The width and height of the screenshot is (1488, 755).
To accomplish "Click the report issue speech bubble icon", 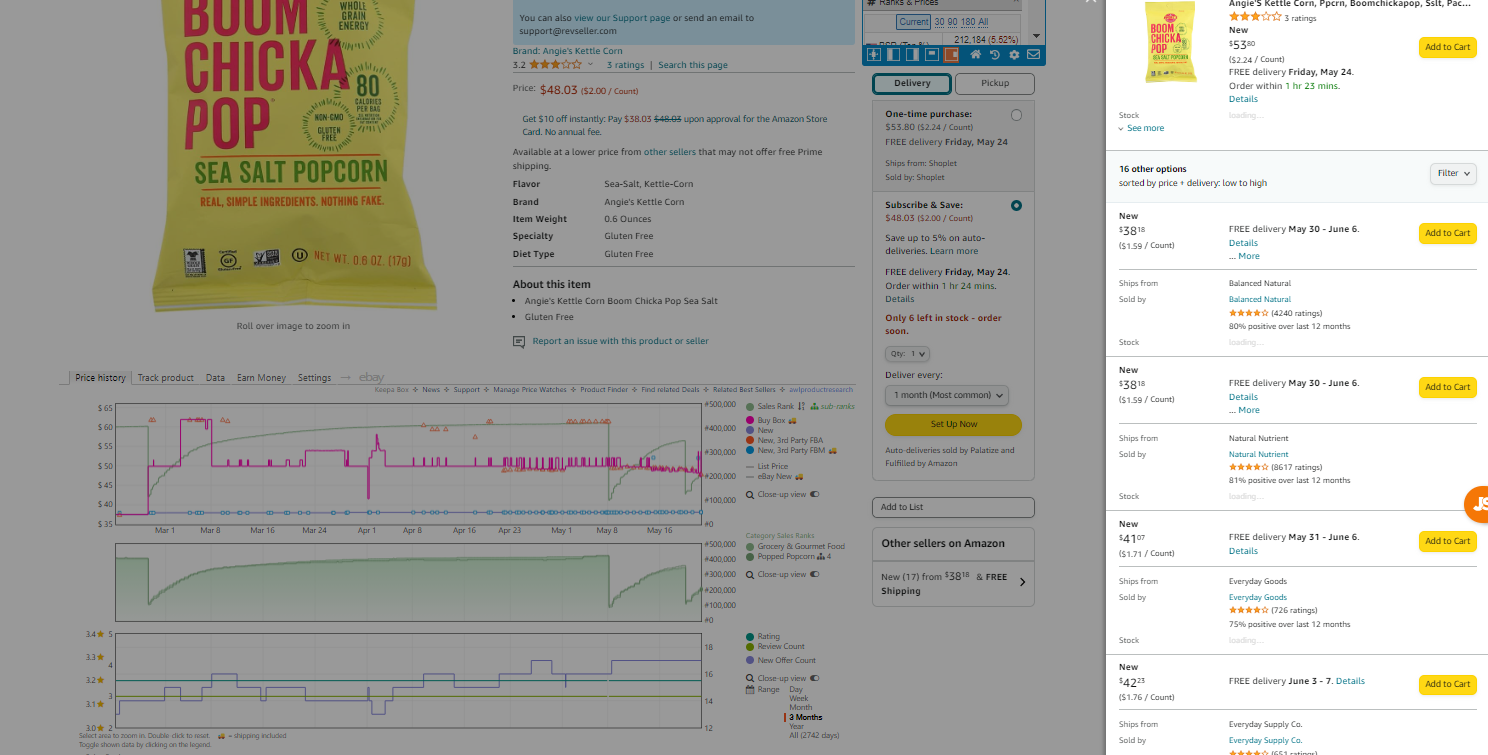I will click(x=519, y=341).
